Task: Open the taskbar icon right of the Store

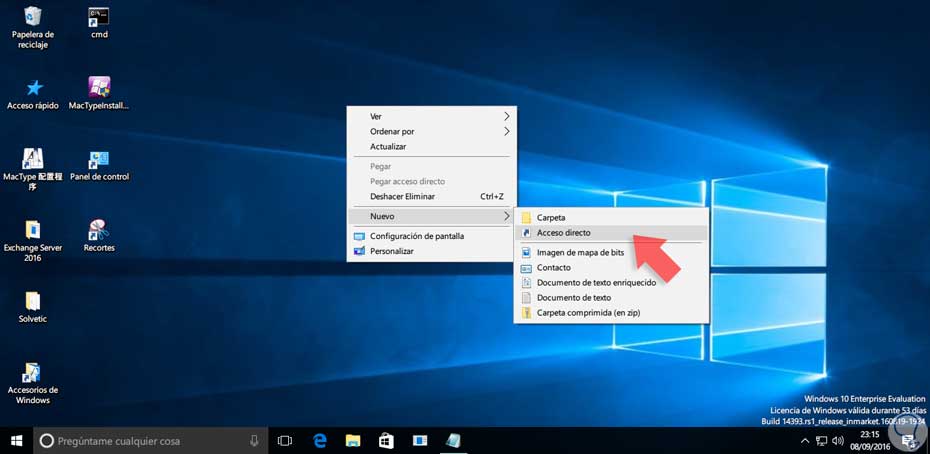Action: [x=420, y=440]
